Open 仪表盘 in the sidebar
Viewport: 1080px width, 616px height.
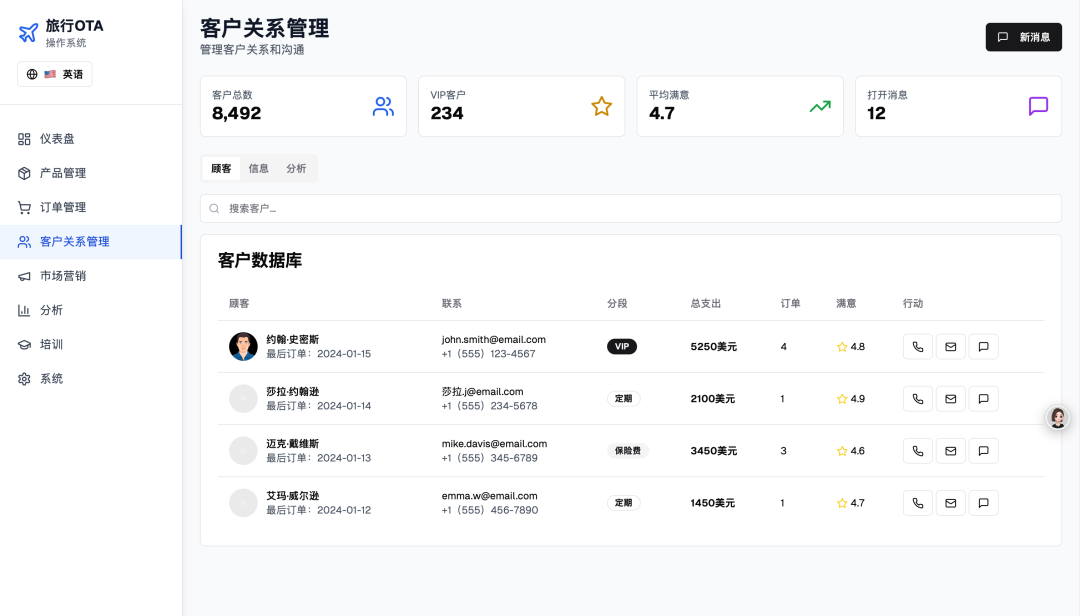[x=57, y=139]
